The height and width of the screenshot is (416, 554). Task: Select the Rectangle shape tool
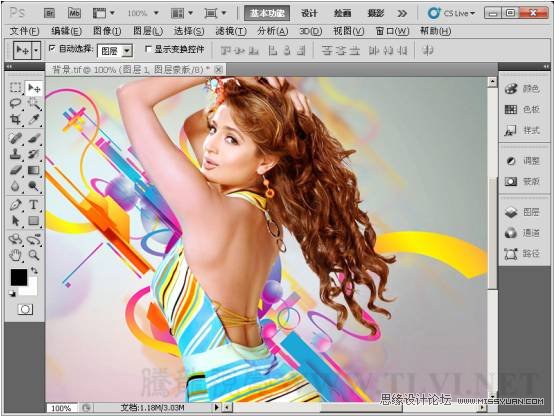(x=34, y=221)
